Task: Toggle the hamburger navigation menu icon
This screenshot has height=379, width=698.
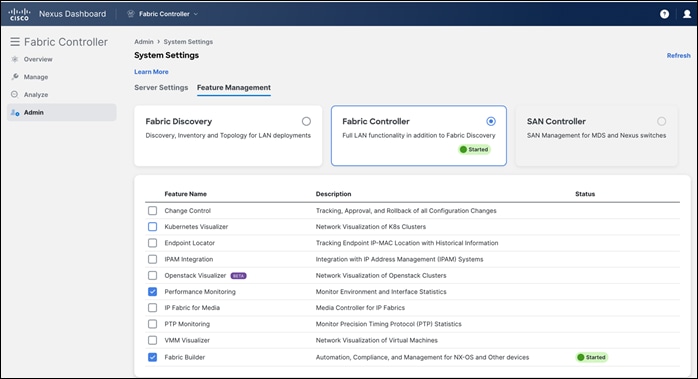Action: tap(15, 42)
